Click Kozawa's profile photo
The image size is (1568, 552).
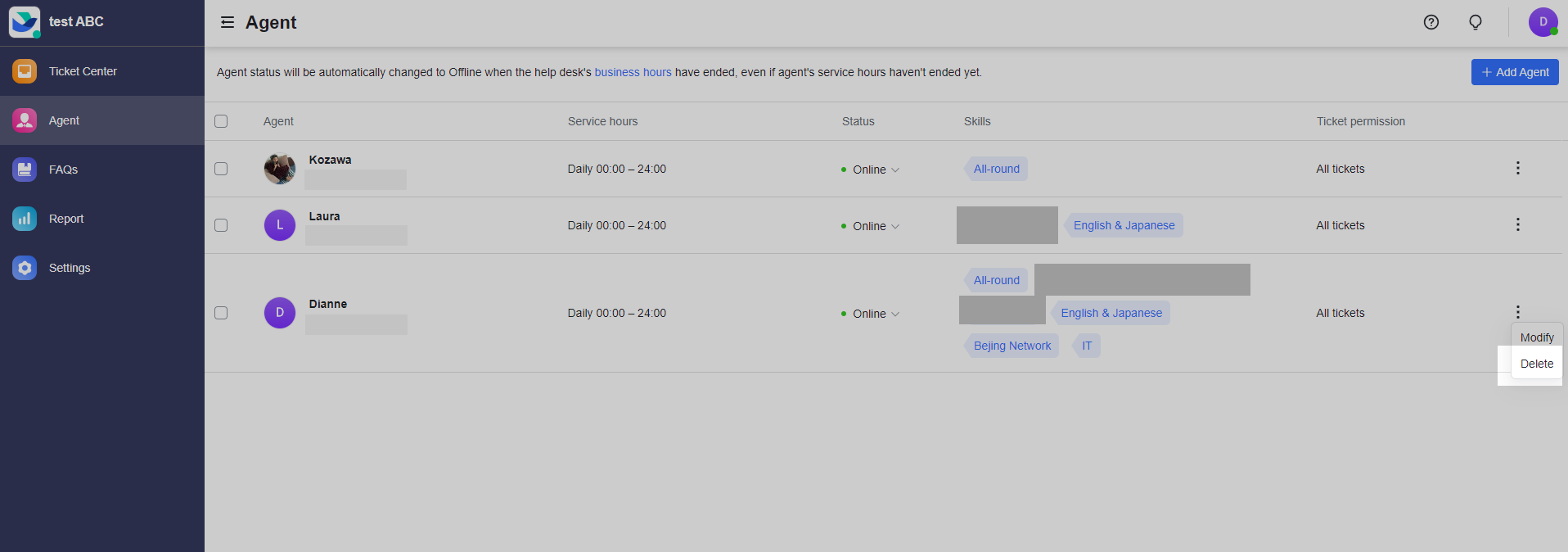click(280, 169)
